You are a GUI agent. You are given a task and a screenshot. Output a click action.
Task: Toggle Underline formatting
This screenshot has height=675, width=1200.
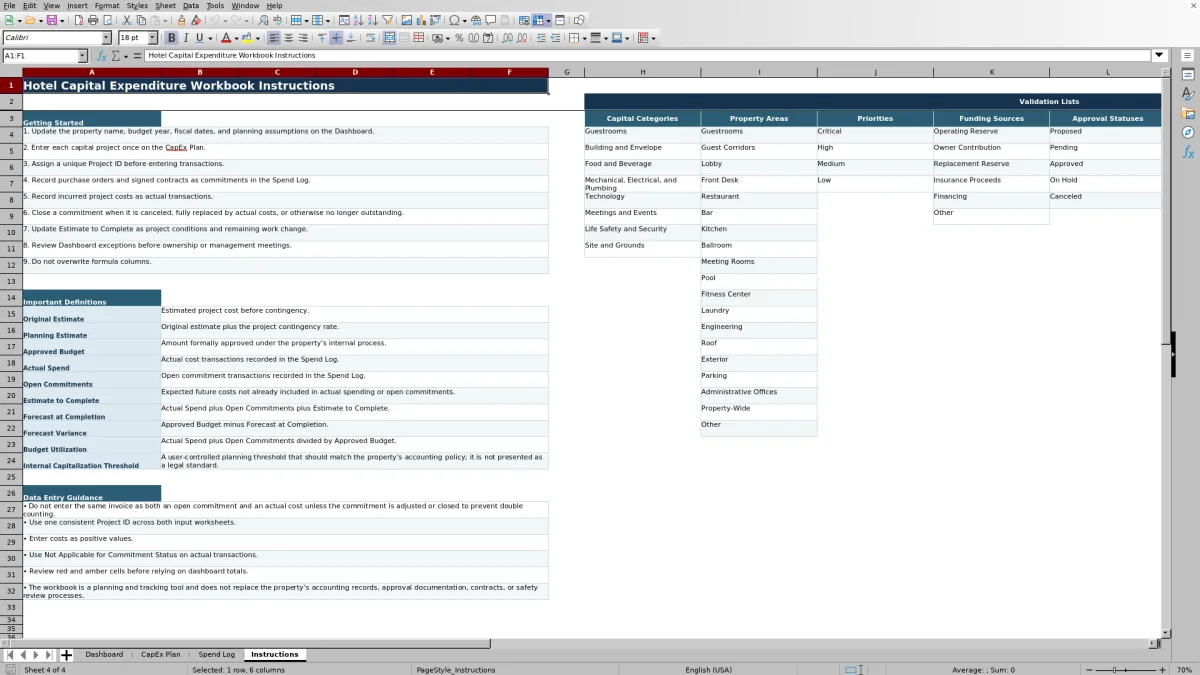coord(200,38)
